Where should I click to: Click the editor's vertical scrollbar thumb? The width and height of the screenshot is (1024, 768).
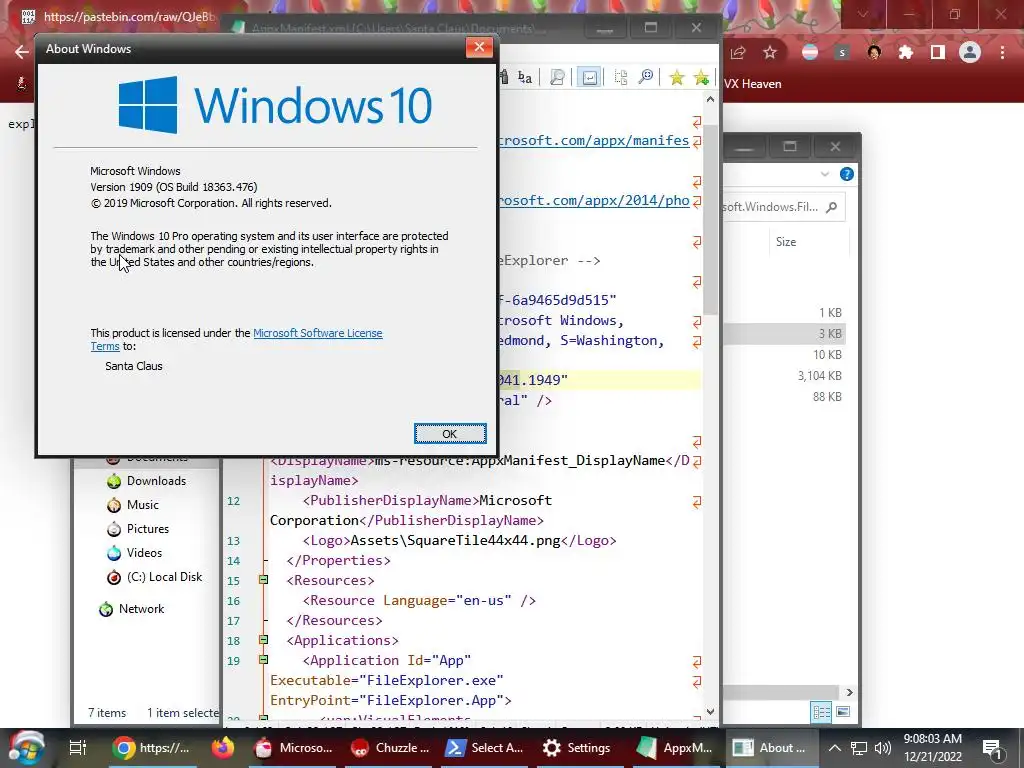pyautogui.click(x=711, y=219)
